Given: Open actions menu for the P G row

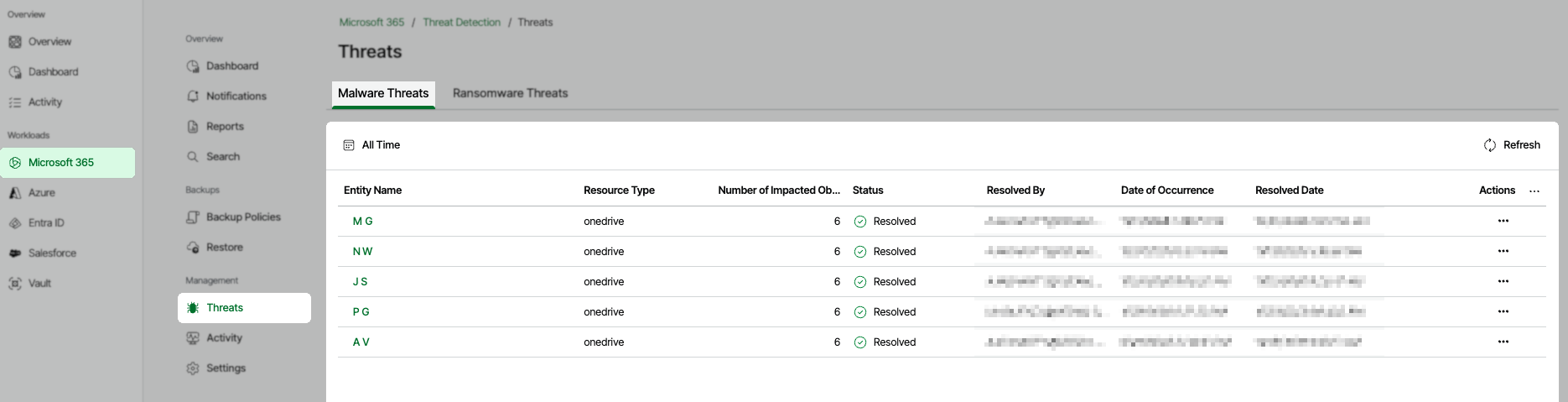Looking at the screenshot, I should (1503, 312).
